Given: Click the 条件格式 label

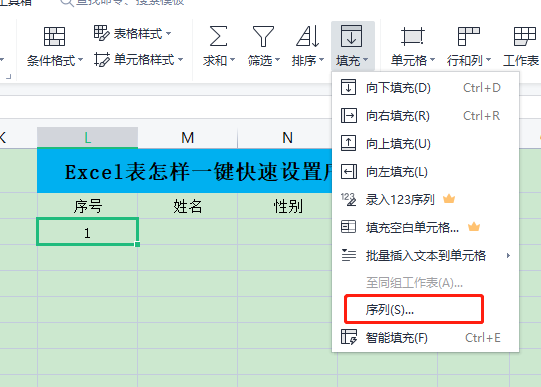Looking at the screenshot, I should tap(51, 61).
